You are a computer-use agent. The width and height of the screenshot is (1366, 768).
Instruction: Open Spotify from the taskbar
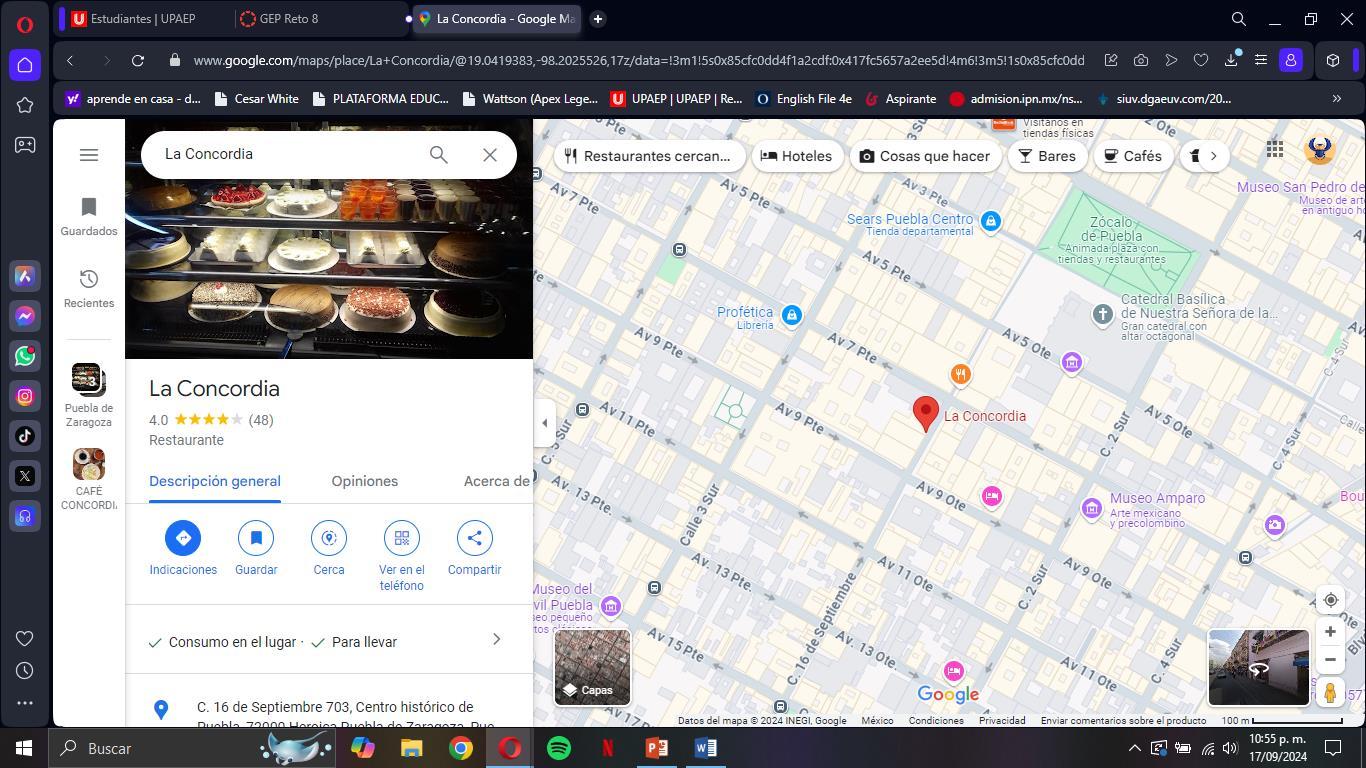click(x=559, y=748)
